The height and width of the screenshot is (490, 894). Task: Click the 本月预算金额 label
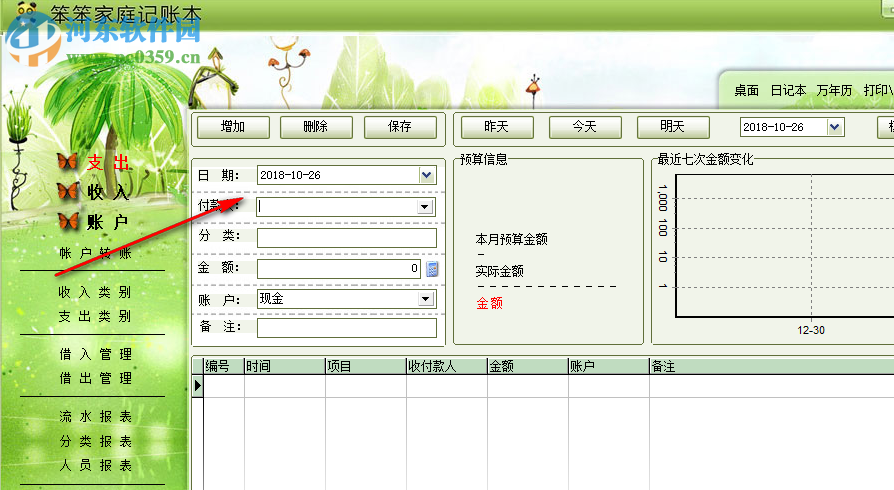click(x=511, y=239)
